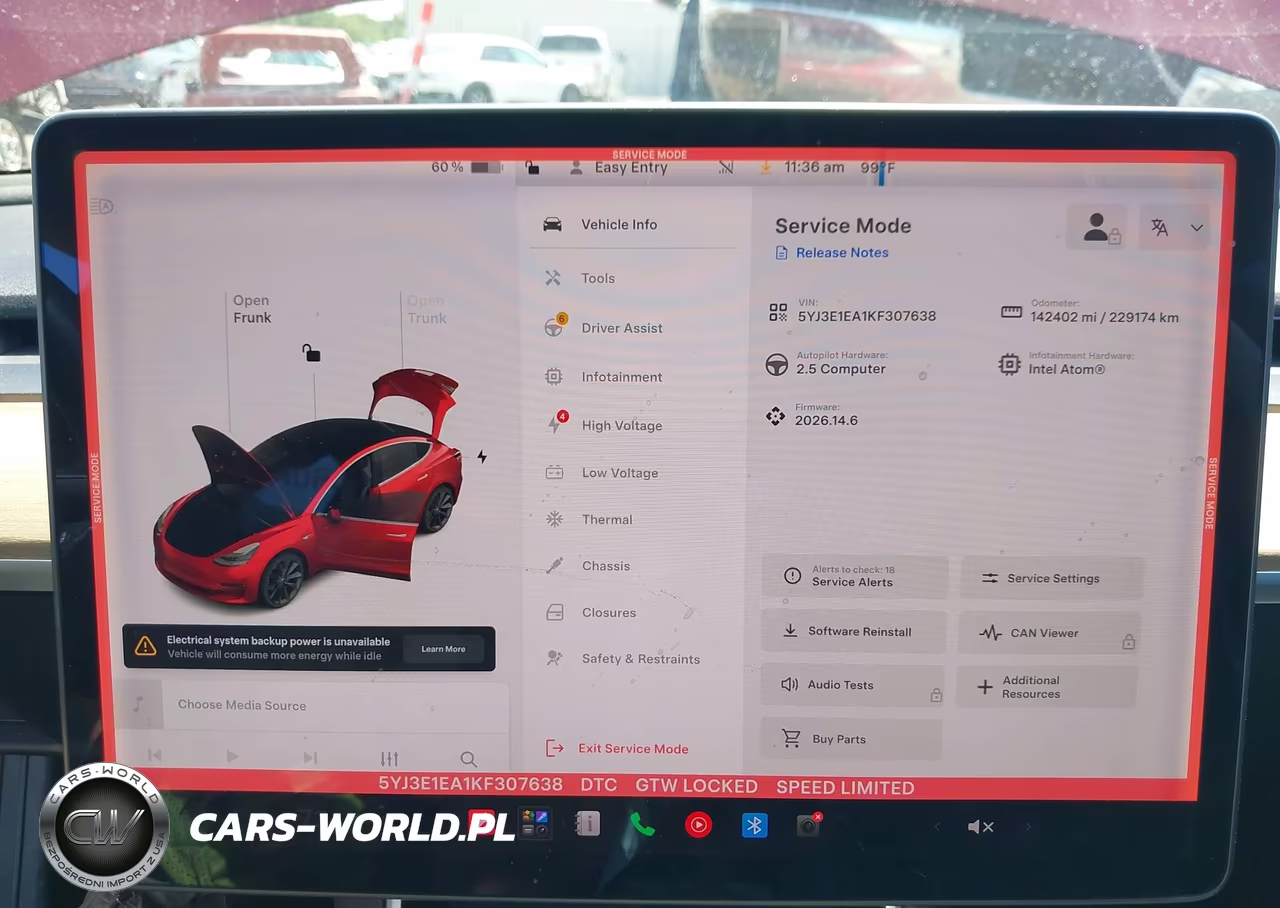
Task: Tap the software download arrow status icon
Action: 765,167
